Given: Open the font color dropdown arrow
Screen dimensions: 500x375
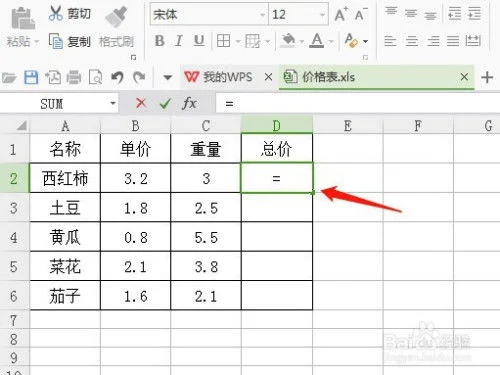Looking at the screenshot, I should point(331,42).
